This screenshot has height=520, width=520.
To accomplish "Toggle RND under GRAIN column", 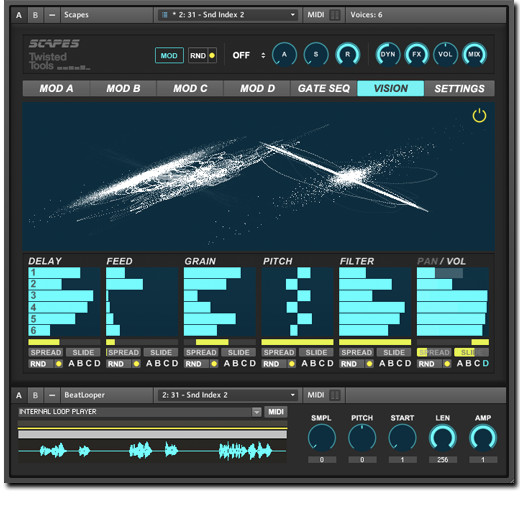I will pyautogui.click(x=201, y=364).
